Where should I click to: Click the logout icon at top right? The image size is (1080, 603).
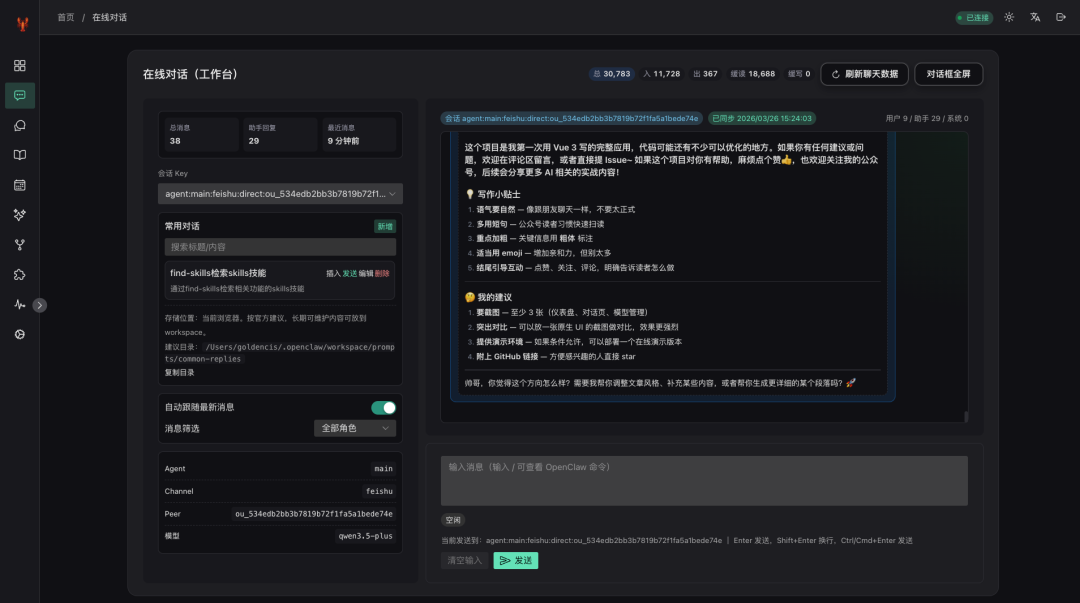coord(1062,17)
